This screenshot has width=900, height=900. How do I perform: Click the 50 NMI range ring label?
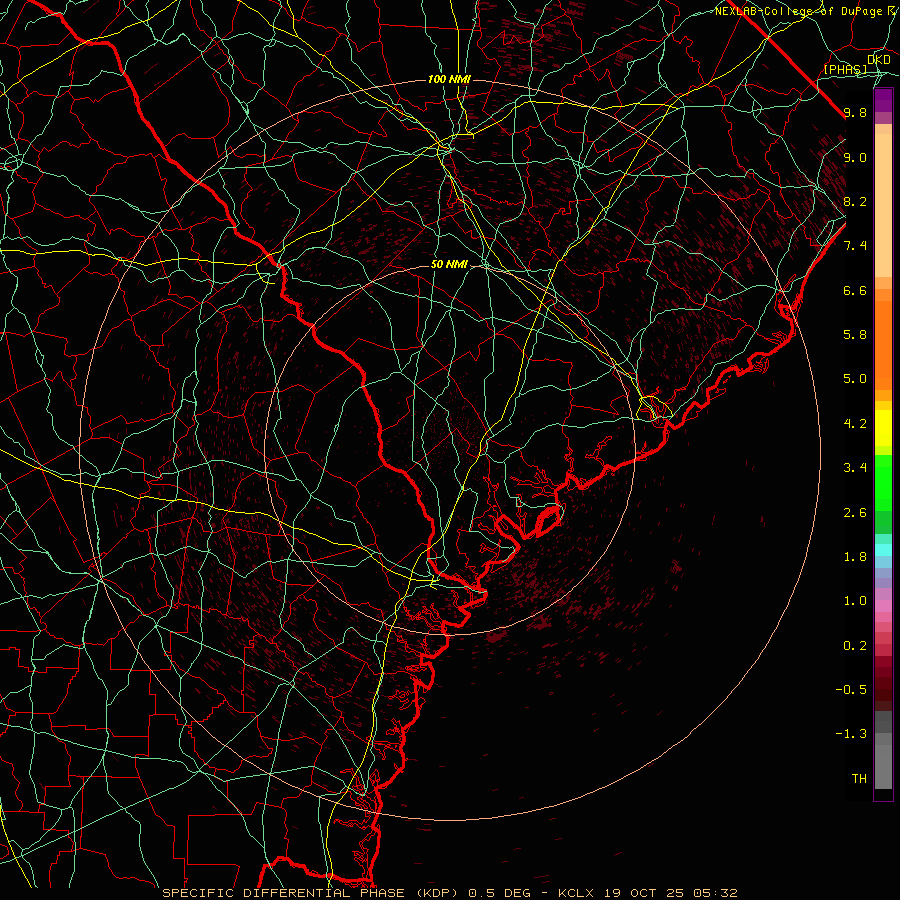click(x=449, y=264)
